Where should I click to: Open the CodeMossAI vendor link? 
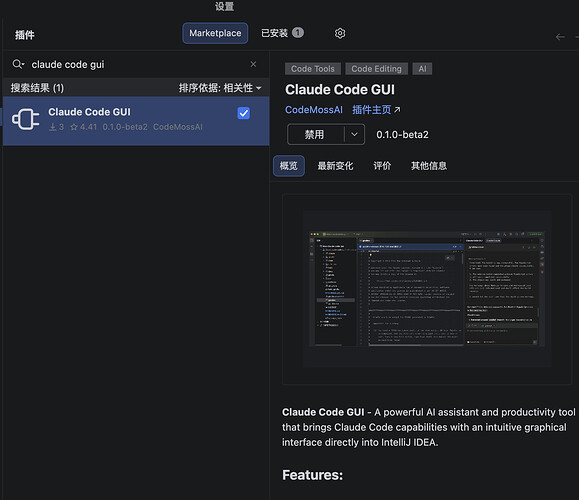point(314,110)
